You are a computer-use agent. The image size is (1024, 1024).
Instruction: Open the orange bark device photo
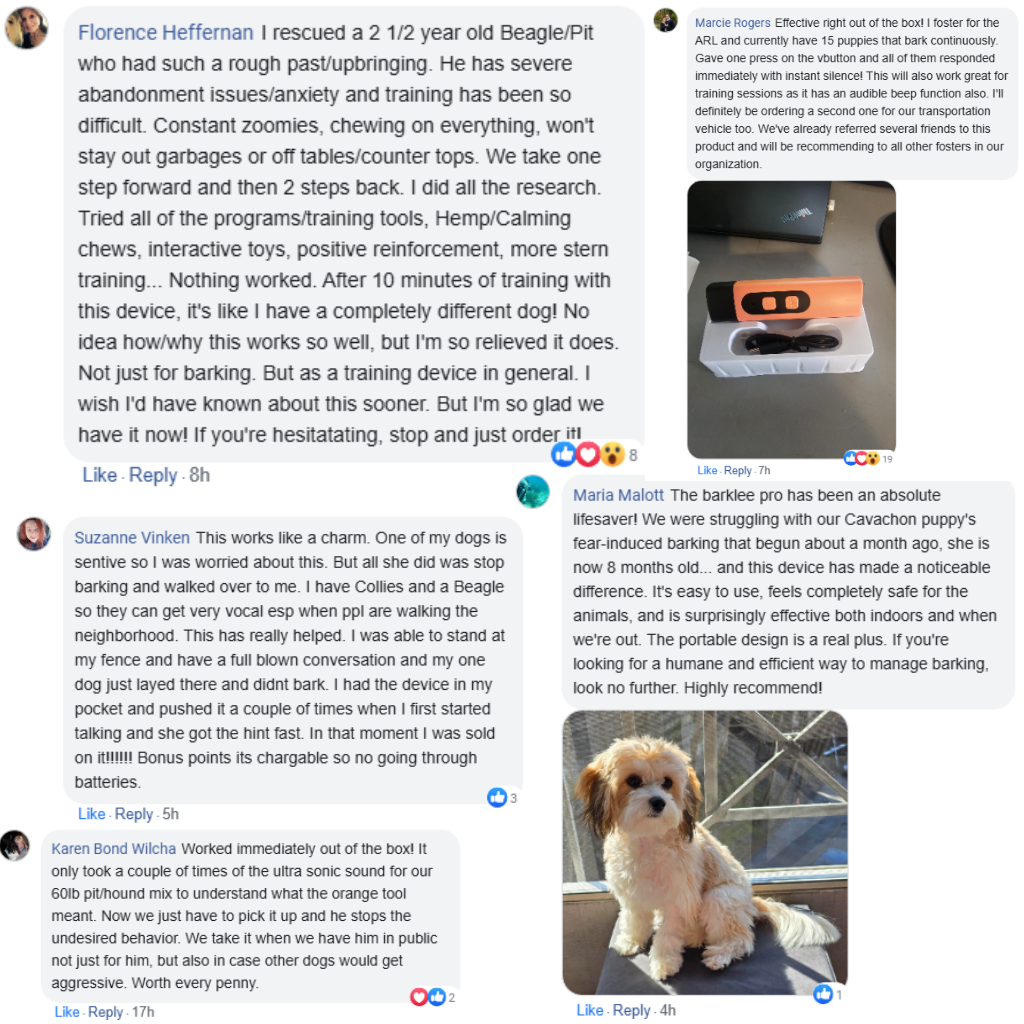[x=792, y=320]
